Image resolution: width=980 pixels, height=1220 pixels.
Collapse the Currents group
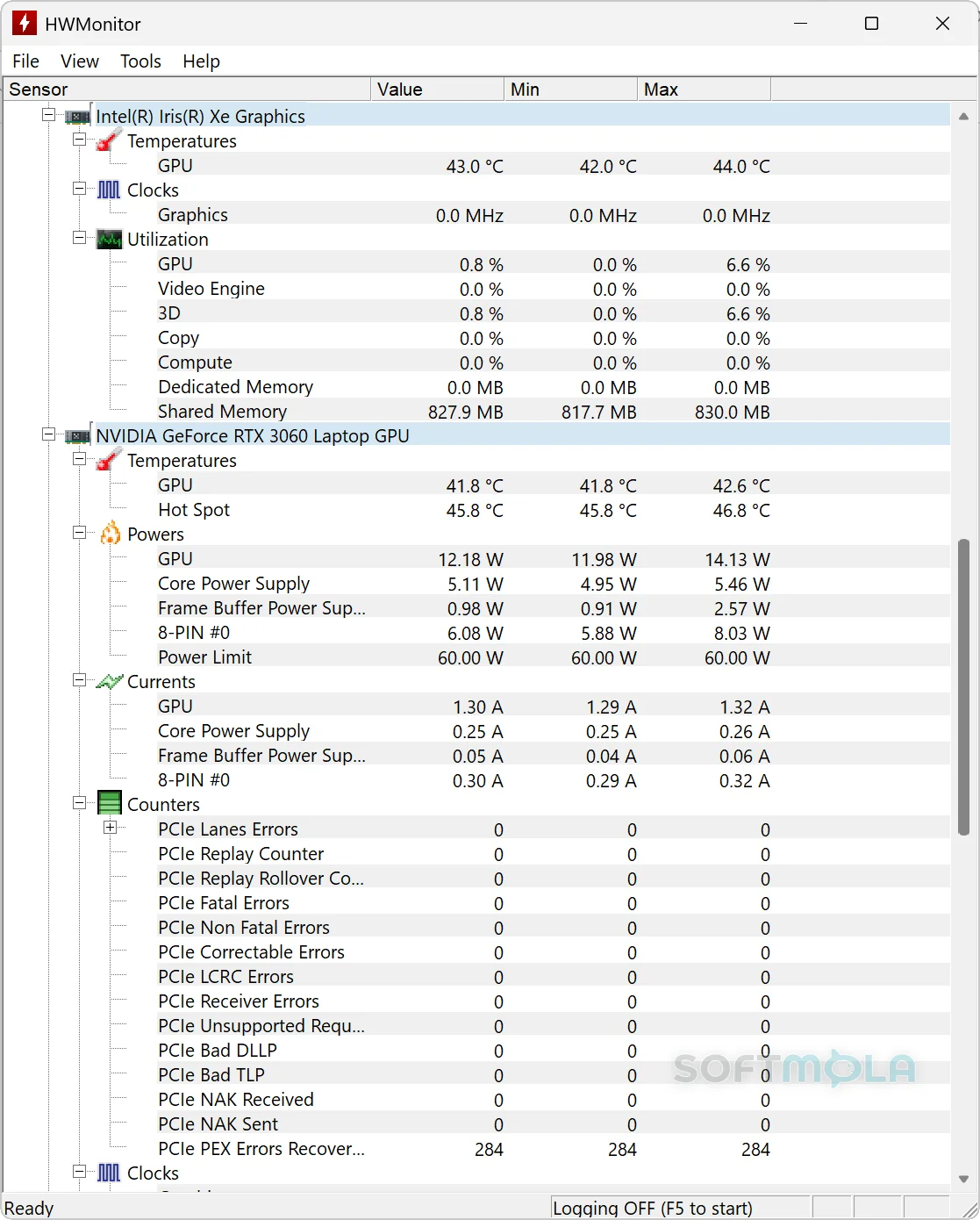pyautogui.click(x=80, y=680)
